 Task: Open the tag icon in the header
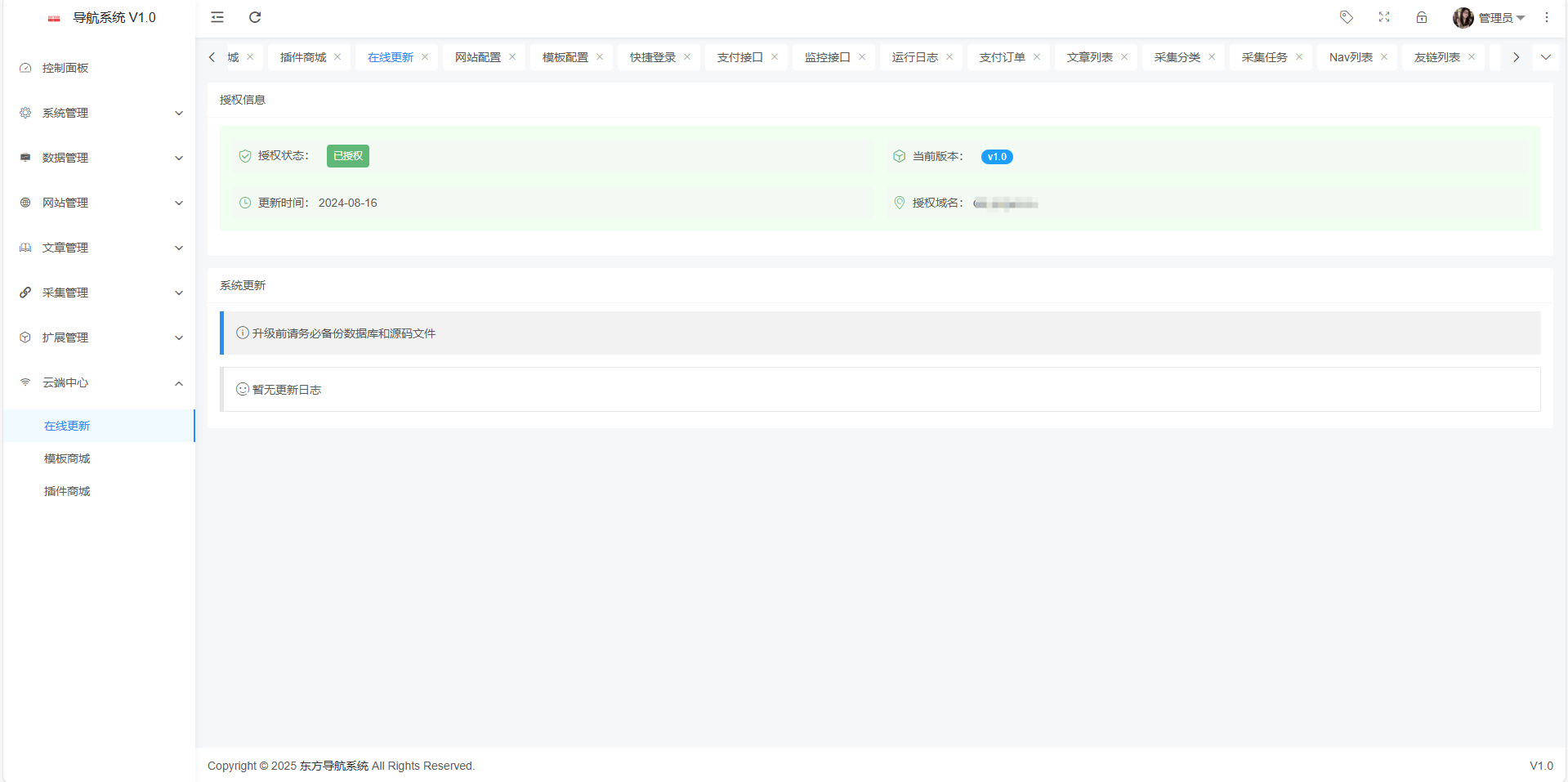[x=1346, y=17]
